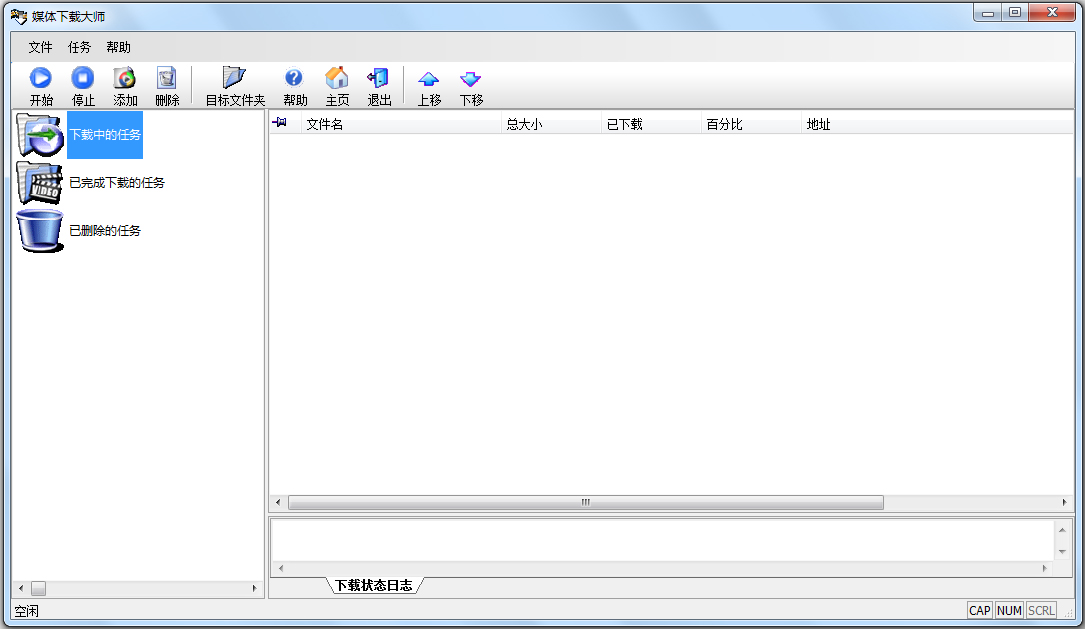This screenshot has width=1085, height=629.
Task: Click the log pane scroll left arrow
Action: (x=280, y=568)
